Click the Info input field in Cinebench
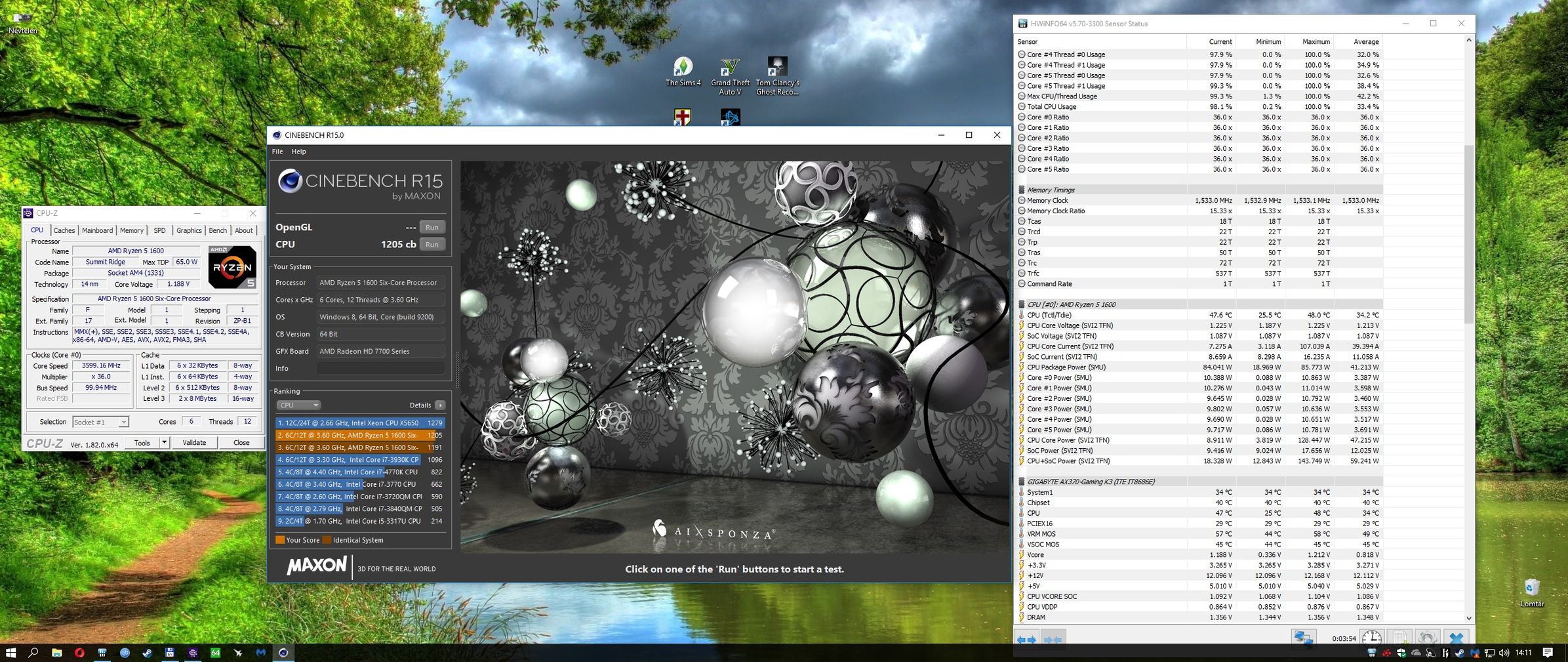 coord(380,368)
